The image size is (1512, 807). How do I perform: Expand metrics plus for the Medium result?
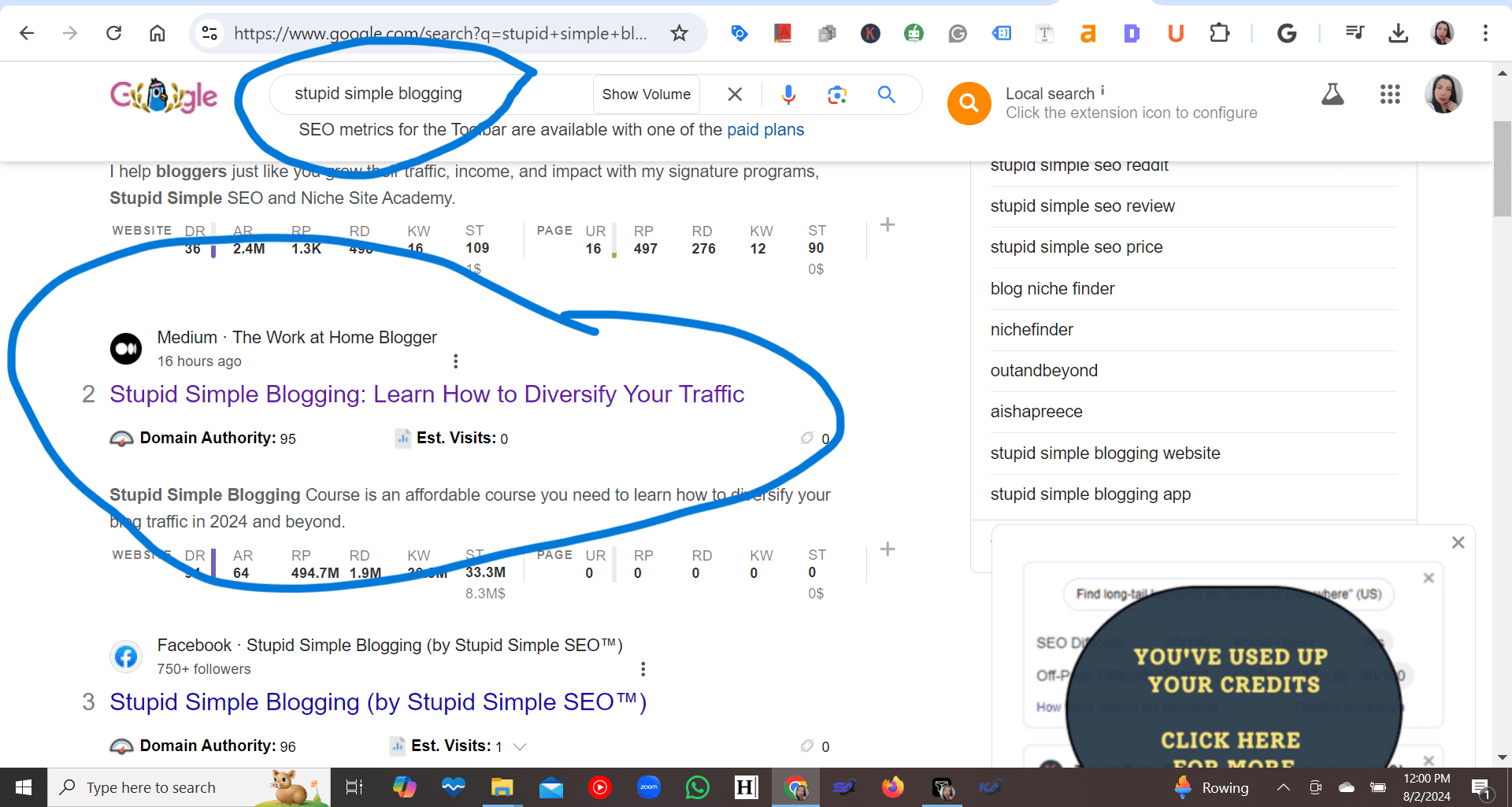click(888, 550)
